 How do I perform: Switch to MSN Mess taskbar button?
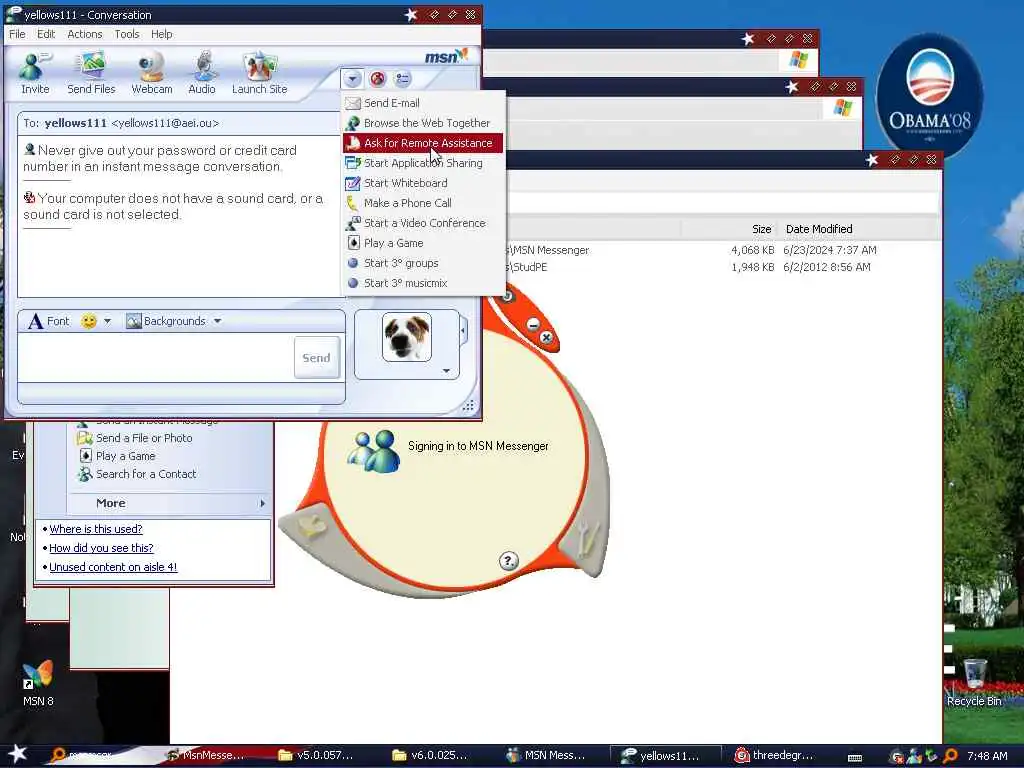(x=545, y=756)
